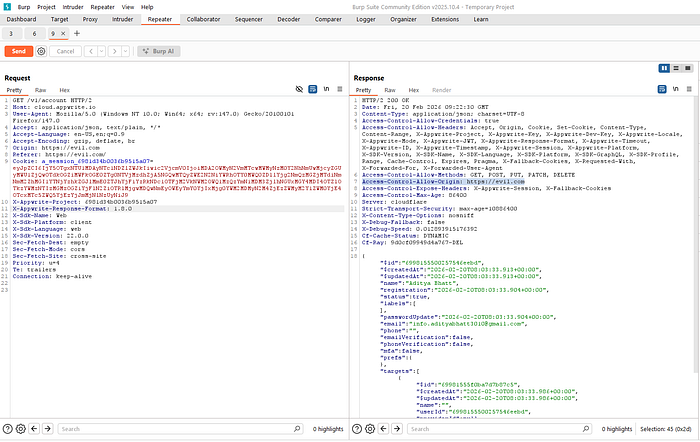The width and height of the screenshot is (700, 442).
Task: Add a new Repeater tab with plus
Action: [x=77, y=33]
